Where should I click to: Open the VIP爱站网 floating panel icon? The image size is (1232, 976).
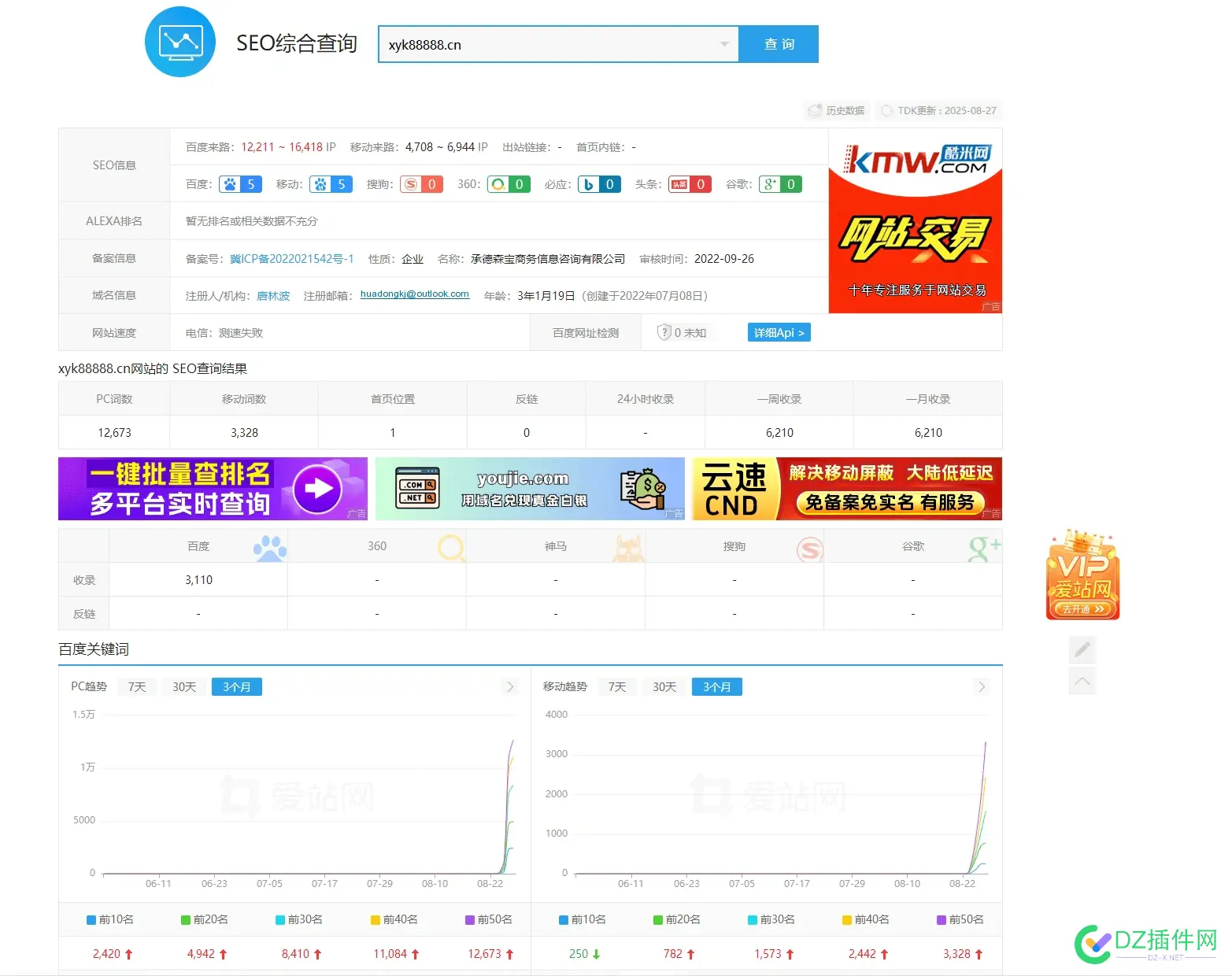1082,575
